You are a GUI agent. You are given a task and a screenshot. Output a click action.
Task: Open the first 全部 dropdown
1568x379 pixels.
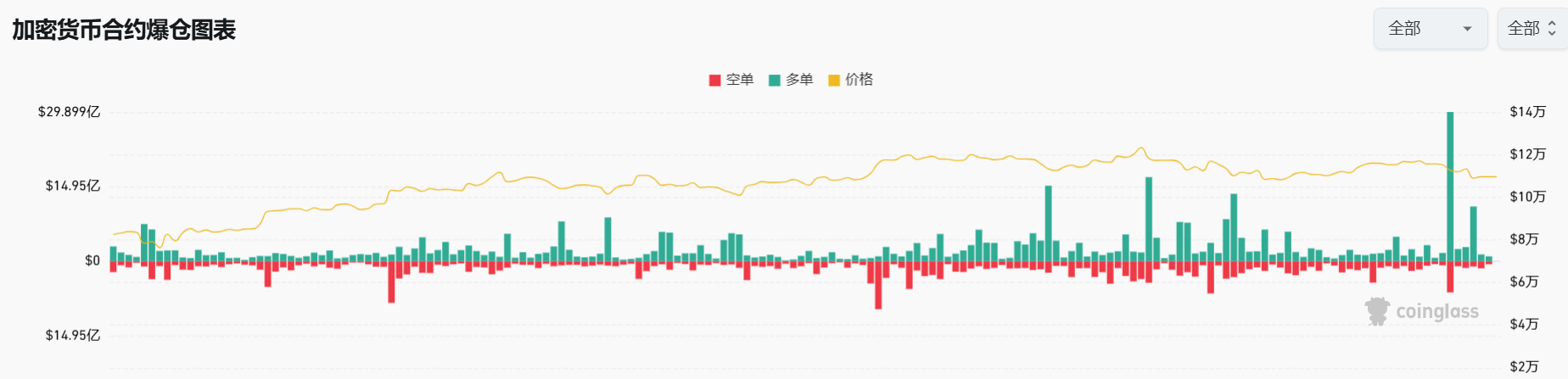(x=1429, y=29)
